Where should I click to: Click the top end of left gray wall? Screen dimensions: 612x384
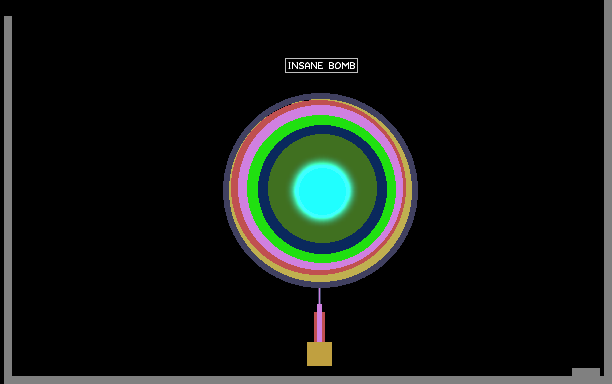(8, 18)
